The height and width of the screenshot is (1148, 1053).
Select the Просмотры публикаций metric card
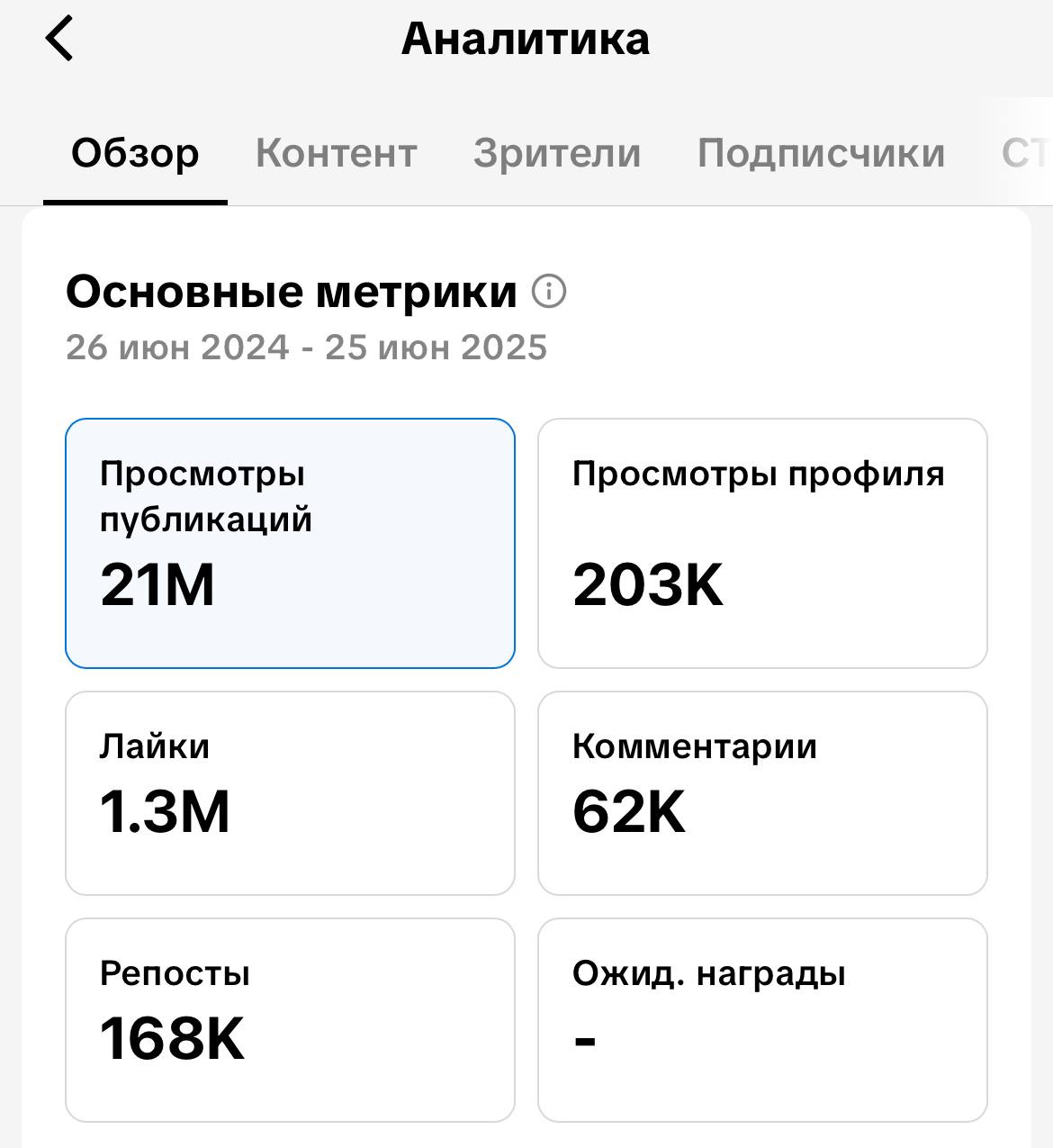pyautogui.click(x=290, y=543)
